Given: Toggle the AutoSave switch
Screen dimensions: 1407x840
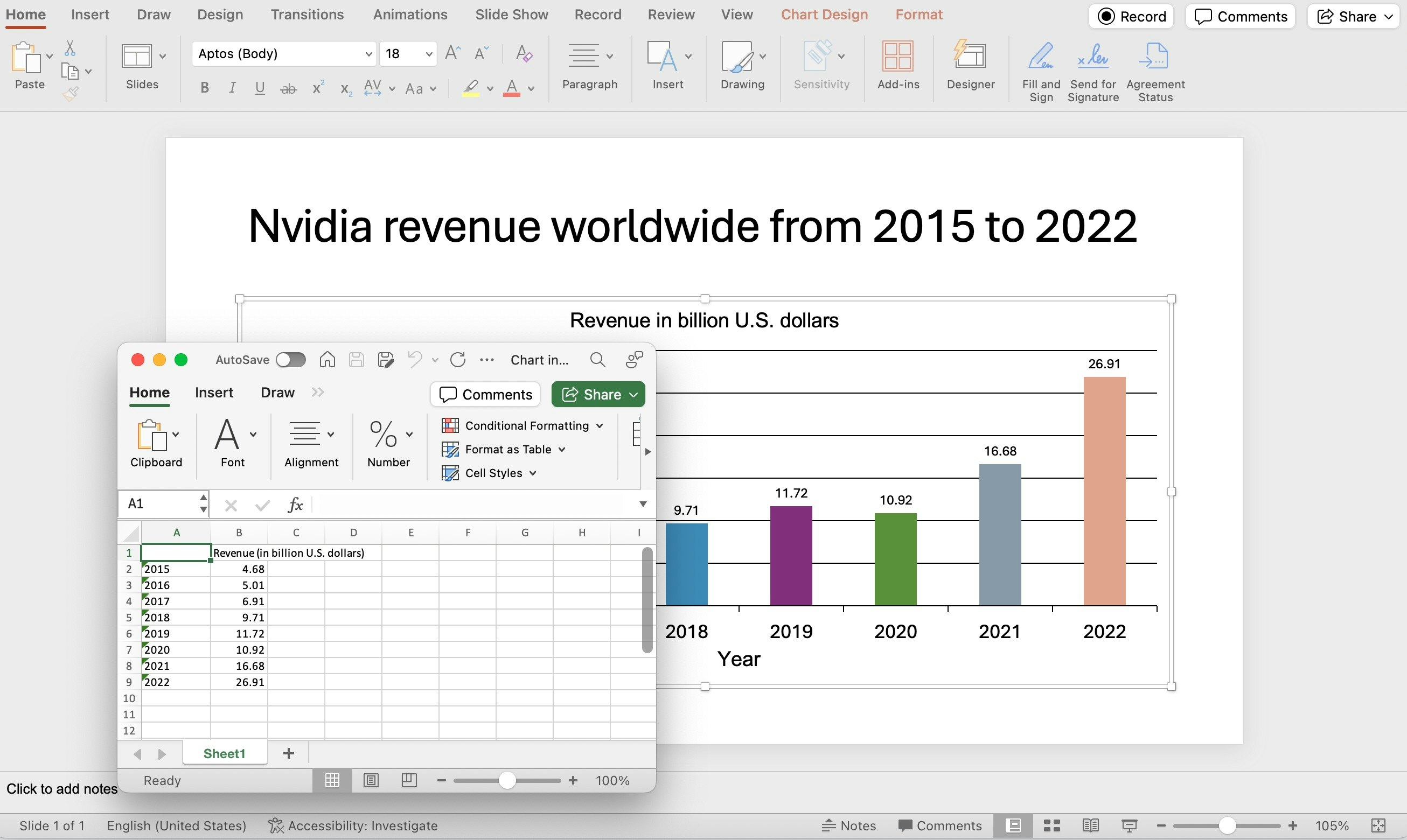Looking at the screenshot, I should (x=290, y=360).
